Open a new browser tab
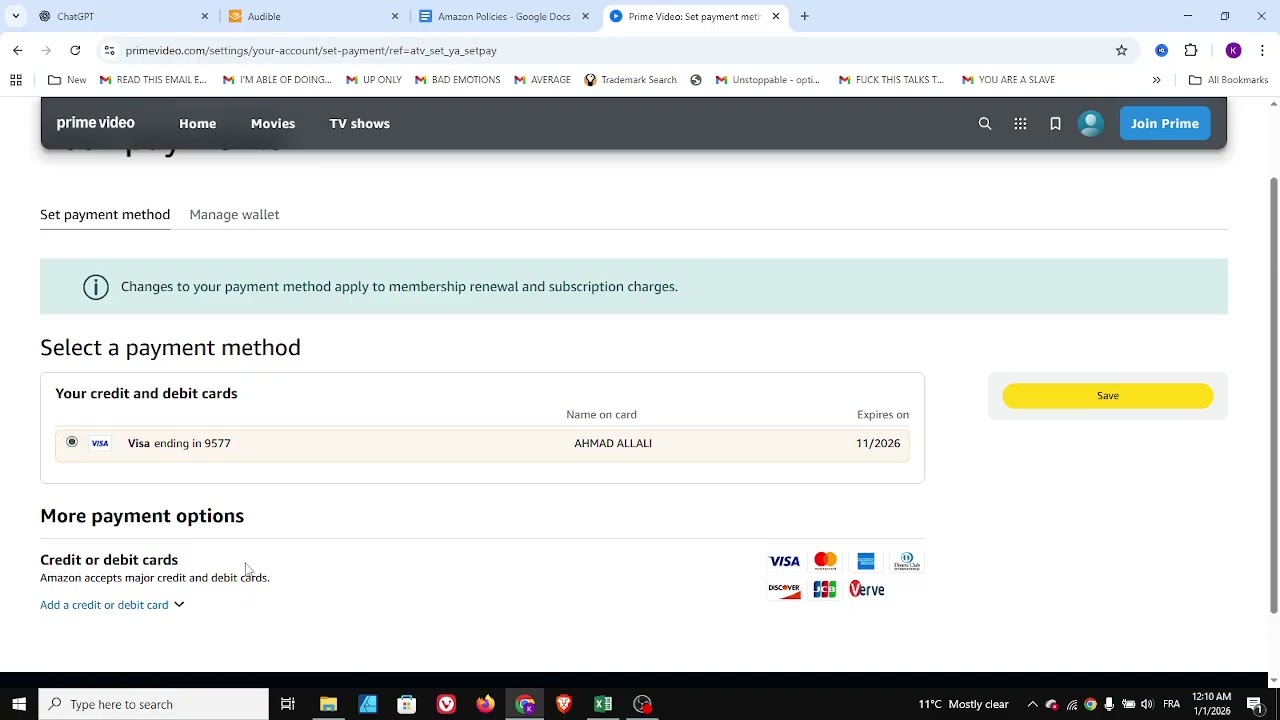 (x=804, y=16)
